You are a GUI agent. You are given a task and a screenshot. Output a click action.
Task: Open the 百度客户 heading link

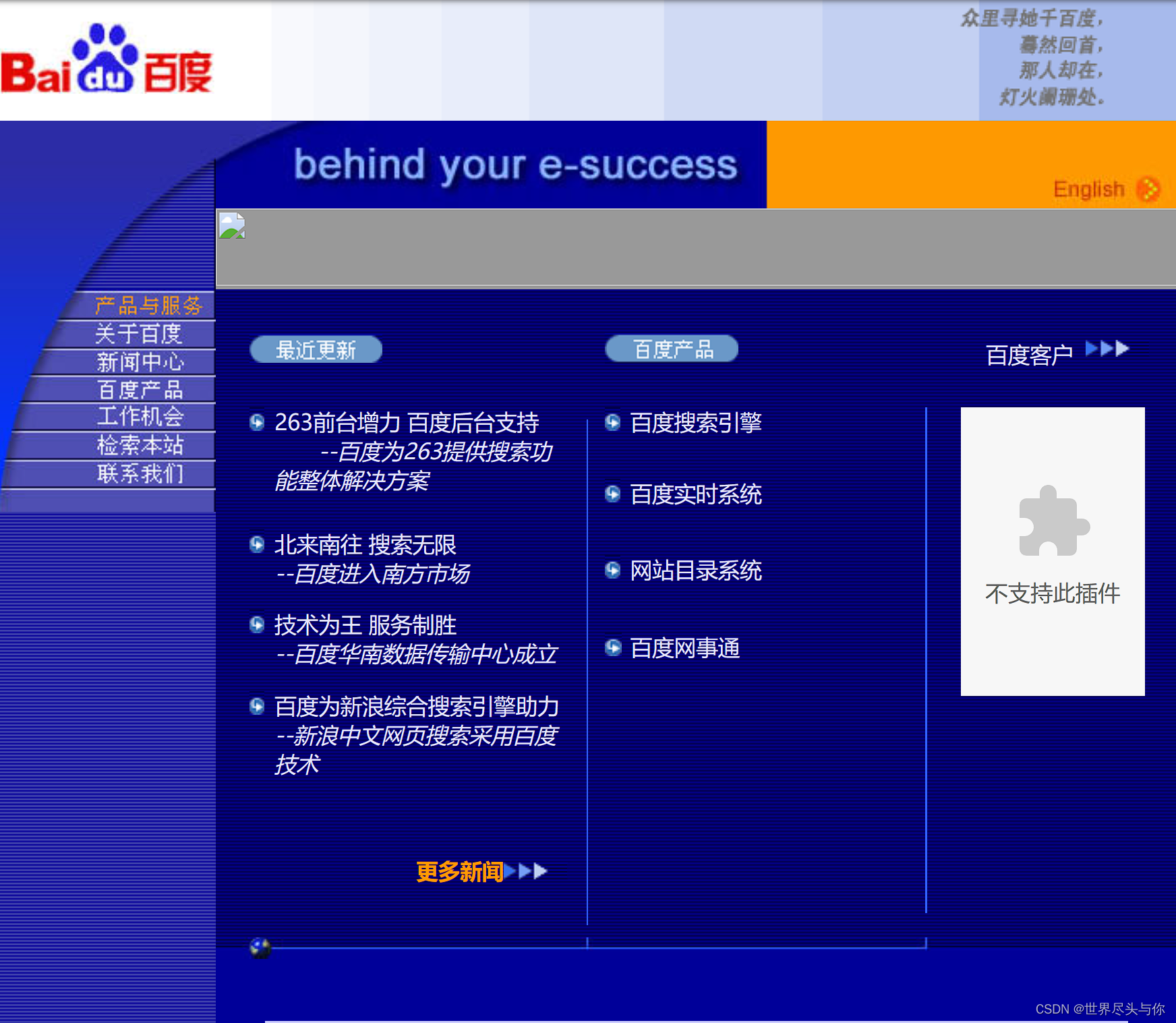tap(1029, 355)
